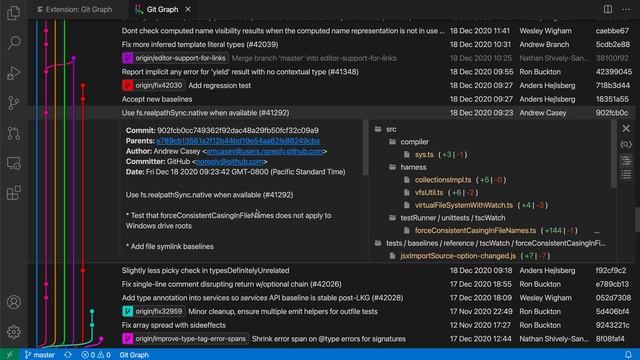Select the Git Graph tab

click(x=162, y=9)
